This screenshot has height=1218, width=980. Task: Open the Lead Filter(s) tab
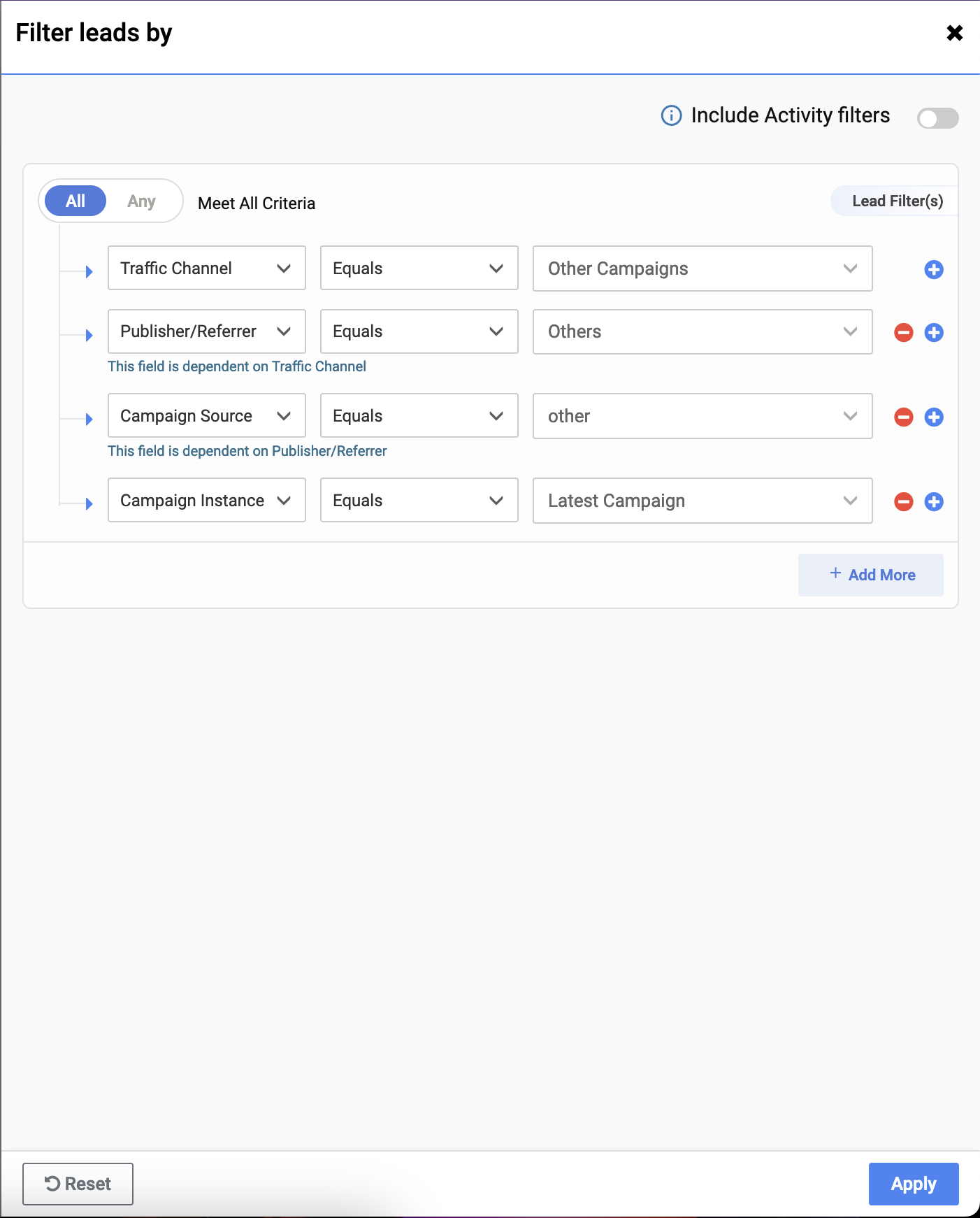point(897,201)
